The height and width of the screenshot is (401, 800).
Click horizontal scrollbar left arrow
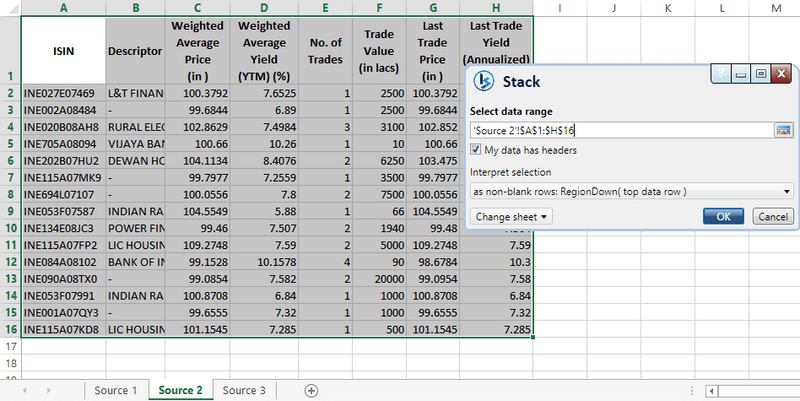click(711, 391)
